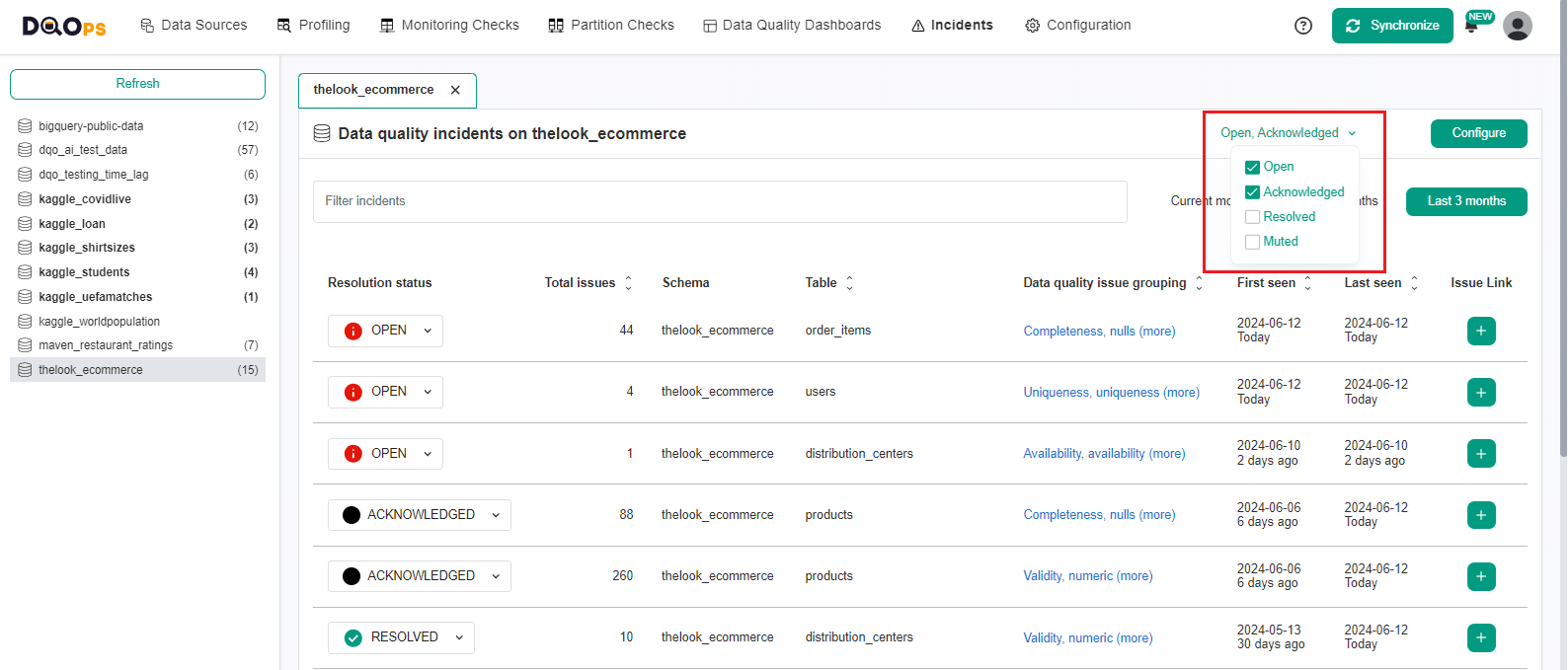The image size is (1568, 670).
Task: Select kaggle_shirtsizes connection
Action: click(137, 248)
